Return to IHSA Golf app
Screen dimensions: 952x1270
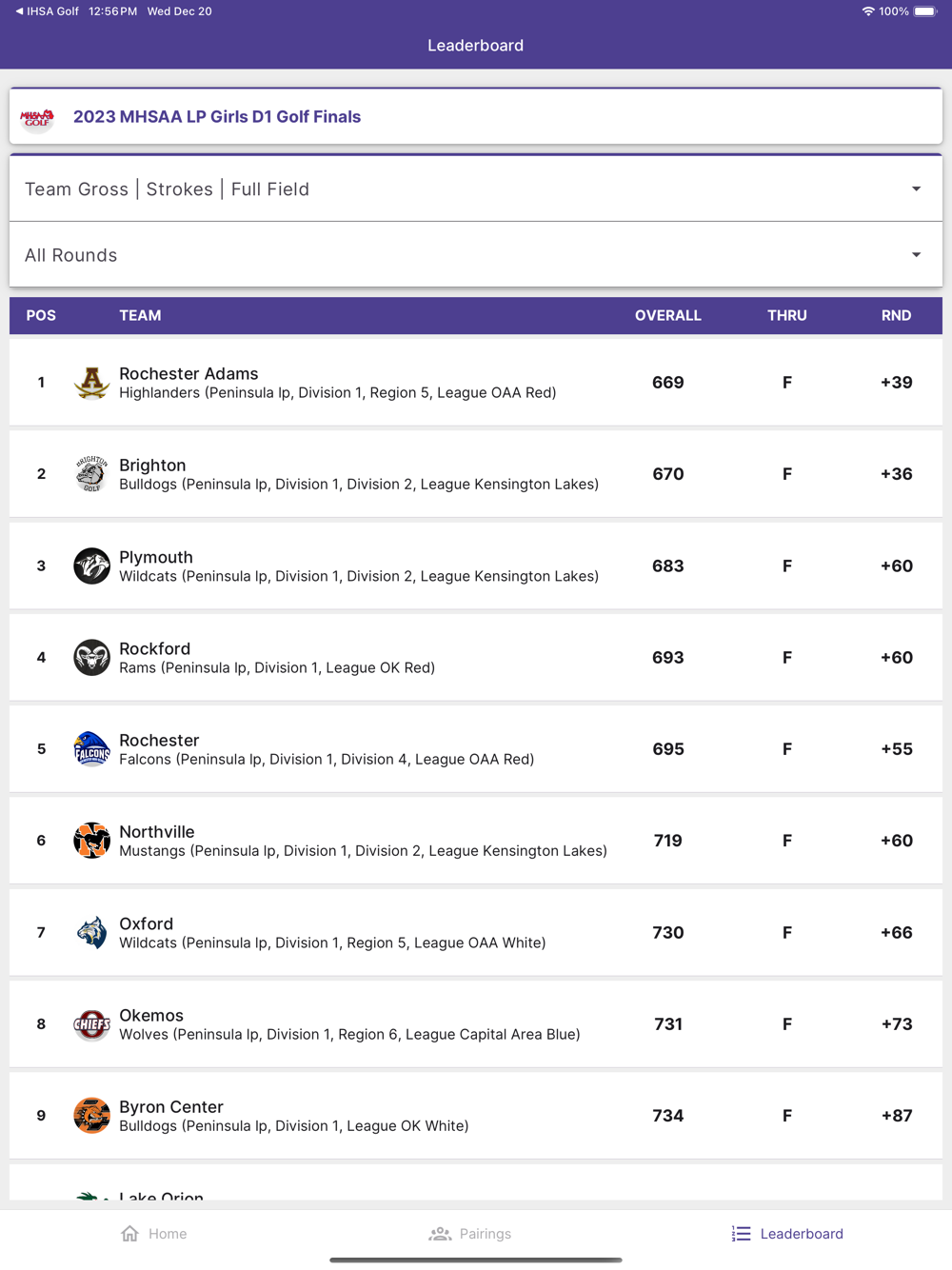tap(47, 11)
